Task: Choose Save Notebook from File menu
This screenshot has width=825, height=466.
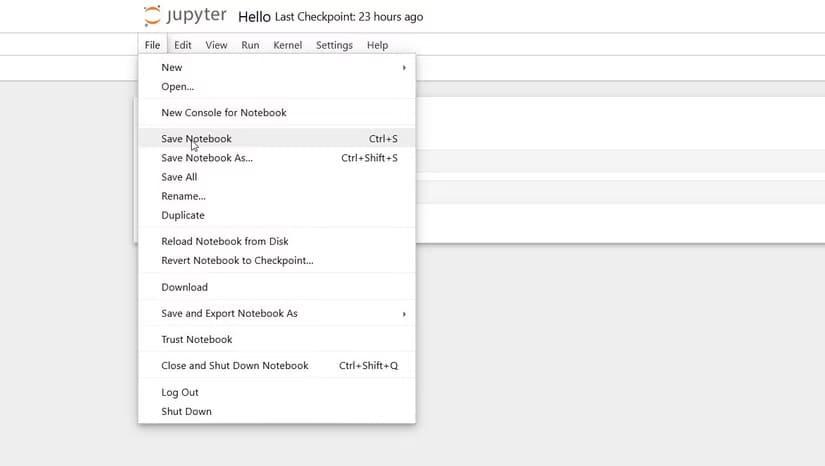Action: 196,139
